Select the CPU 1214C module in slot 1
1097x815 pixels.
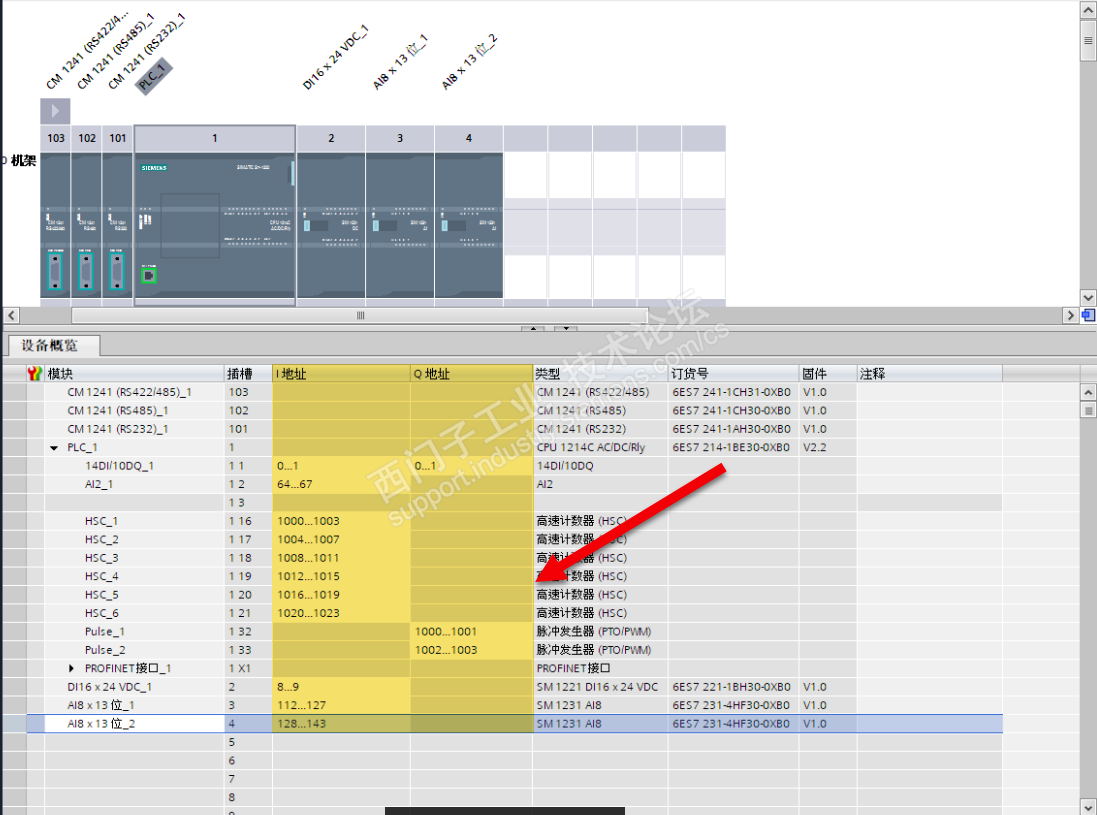point(215,225)
